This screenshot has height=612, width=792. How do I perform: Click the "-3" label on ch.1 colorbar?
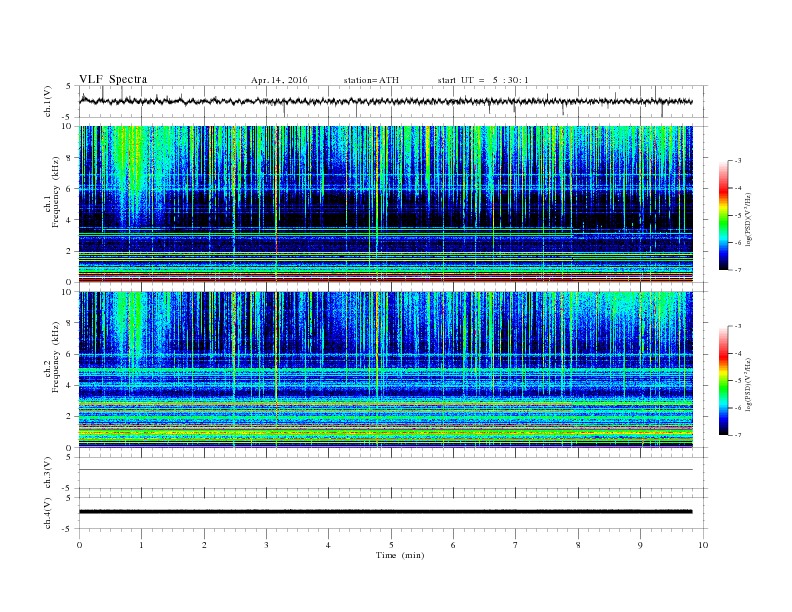(738, 161)
